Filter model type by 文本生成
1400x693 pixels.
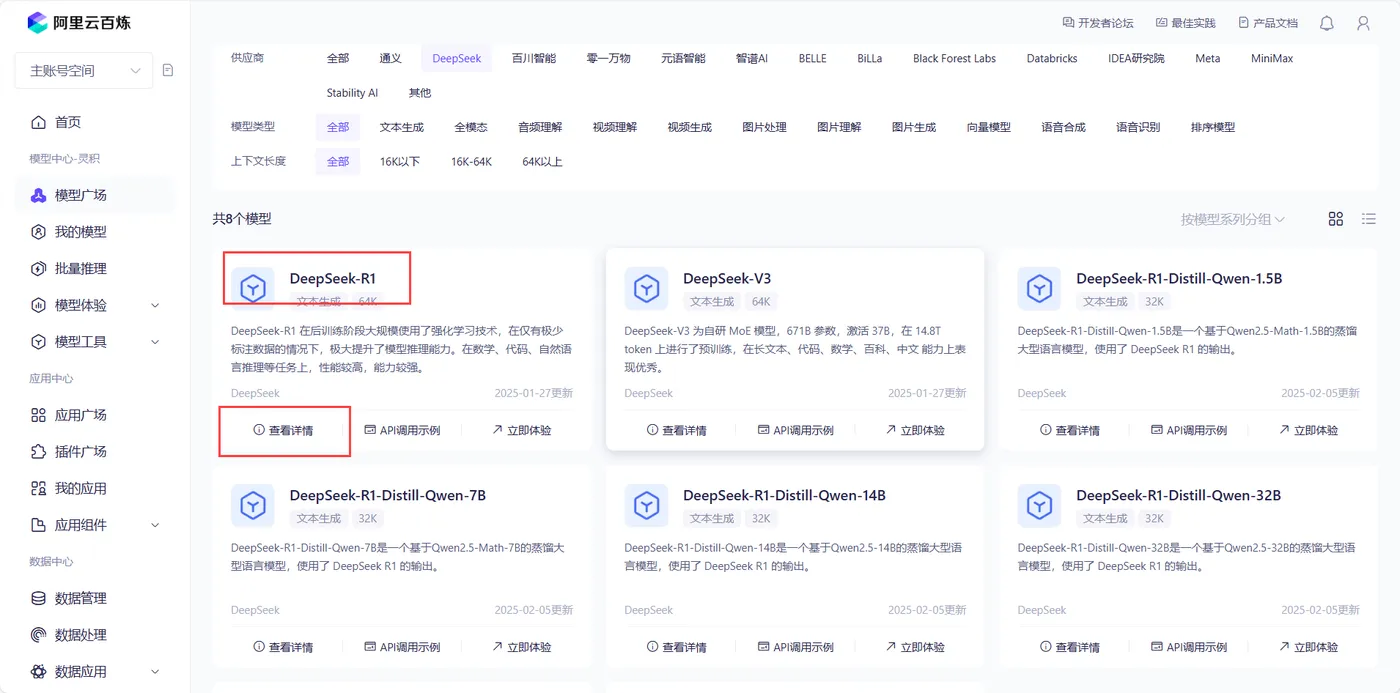402,128
